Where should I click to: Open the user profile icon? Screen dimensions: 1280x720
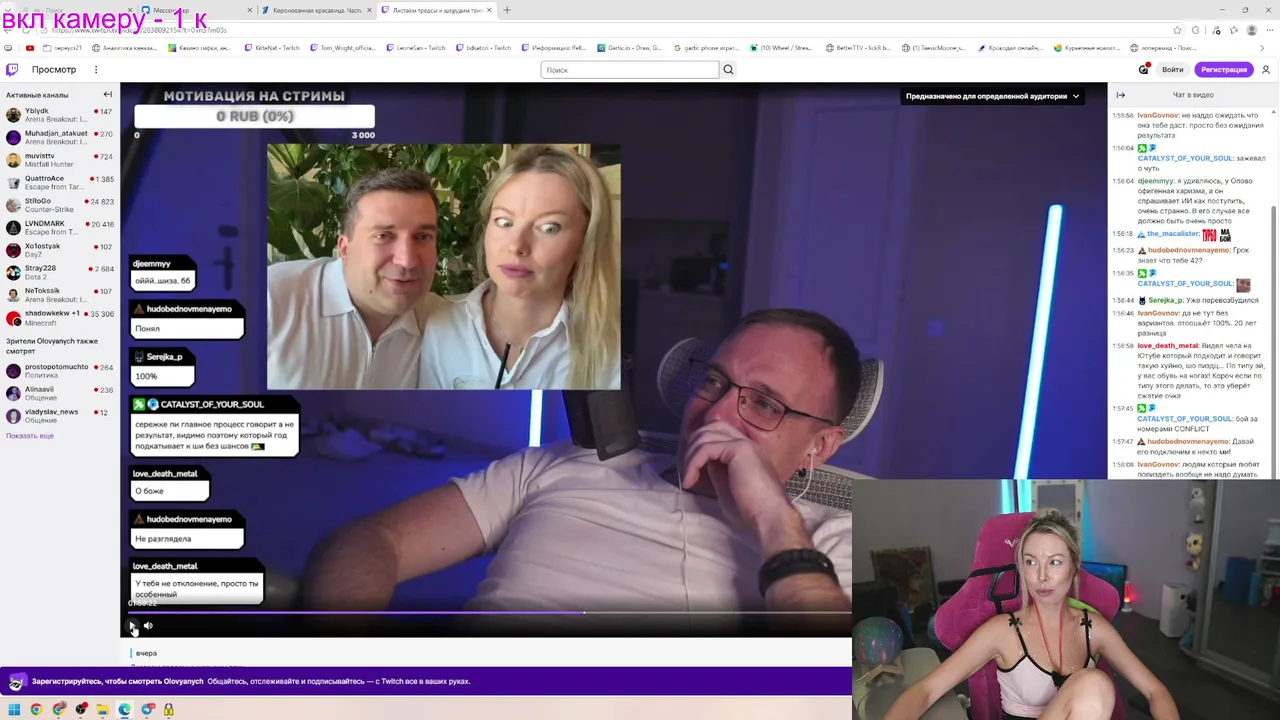click(x=1266, y=70)
